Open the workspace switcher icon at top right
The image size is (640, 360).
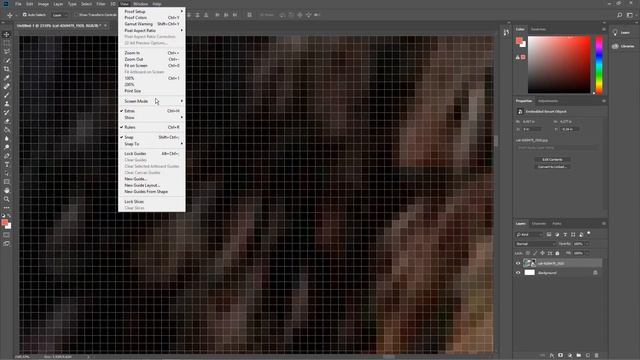pyautogui.click(x=630, y=15)
